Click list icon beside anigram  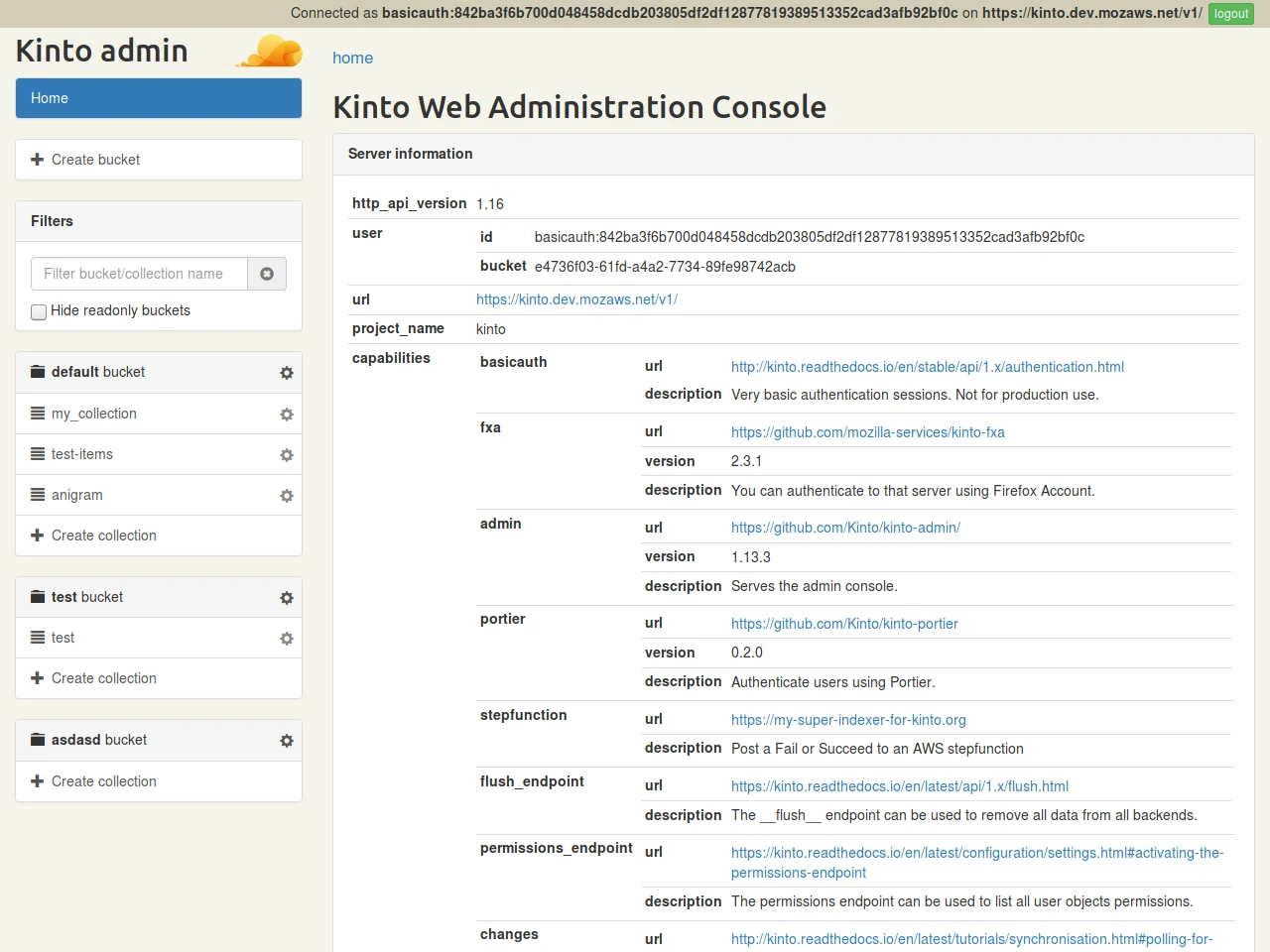click(38, 495)
